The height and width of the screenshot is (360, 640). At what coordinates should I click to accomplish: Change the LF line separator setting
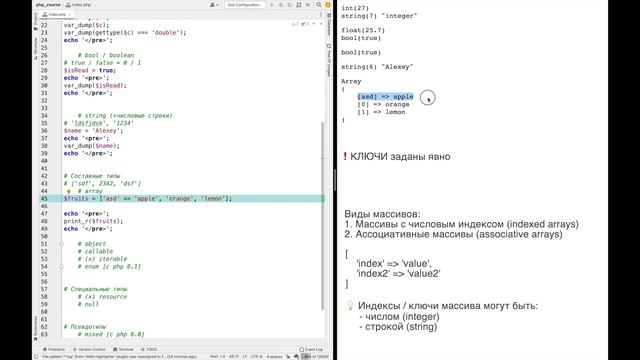point(245,357)
